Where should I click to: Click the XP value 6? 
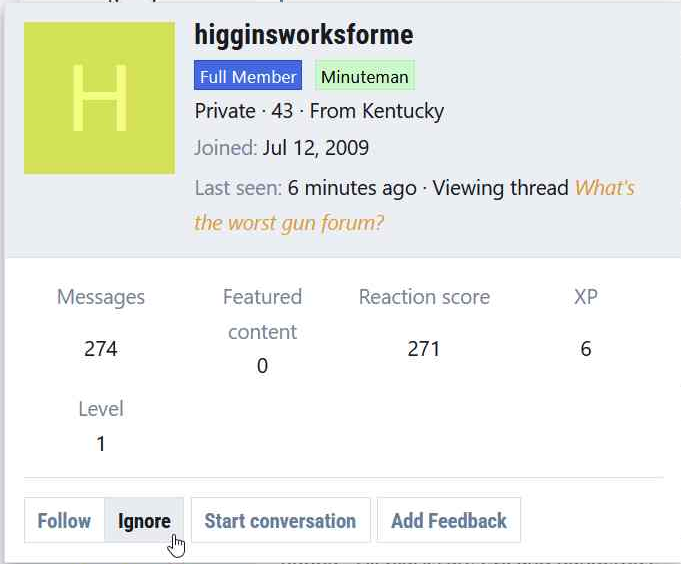(x=586, y=349)
